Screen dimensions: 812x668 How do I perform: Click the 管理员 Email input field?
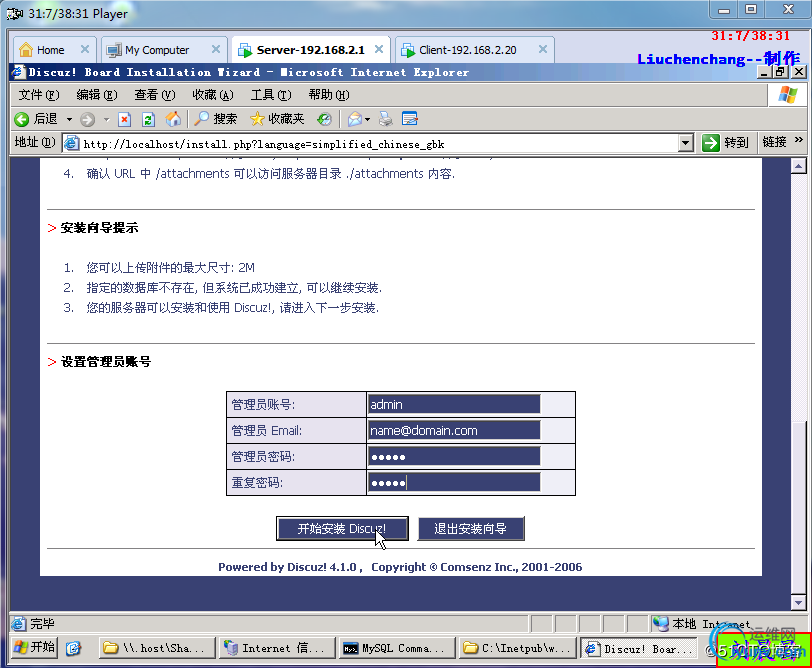[x=454, y=430]
